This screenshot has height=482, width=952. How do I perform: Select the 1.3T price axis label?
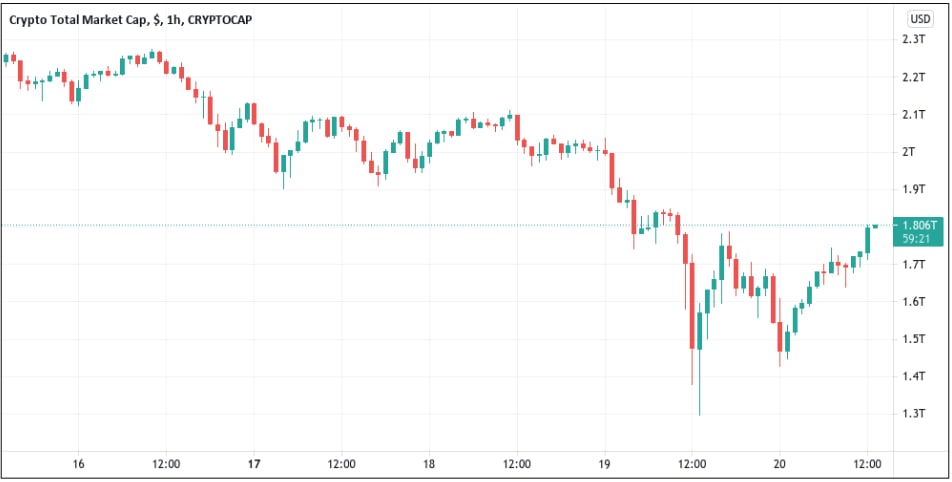(x=912, y=414)
